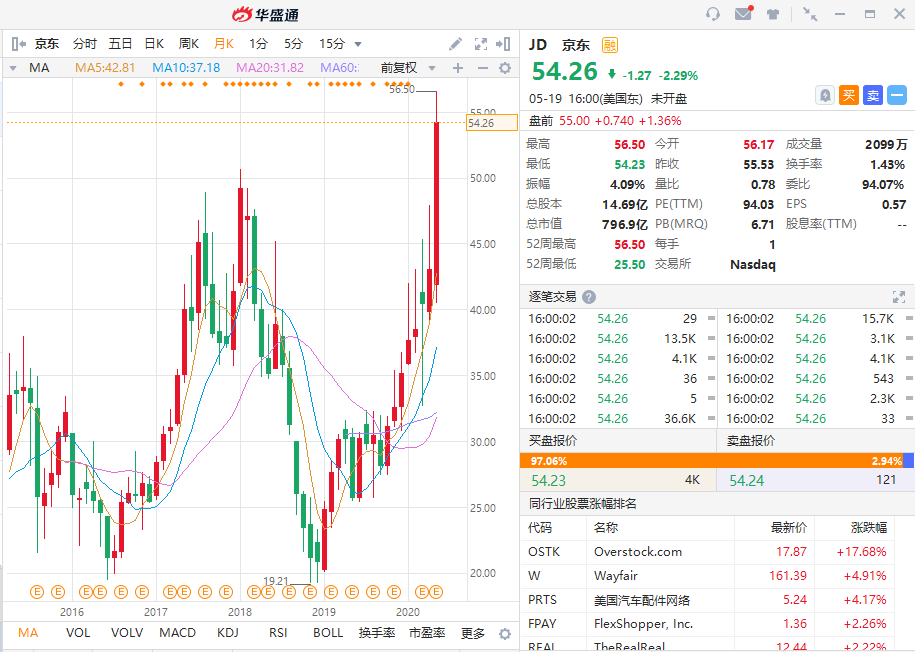Click the orange 买 buy button
This screenshot has height=652, width=915.
tap(849, 95)
